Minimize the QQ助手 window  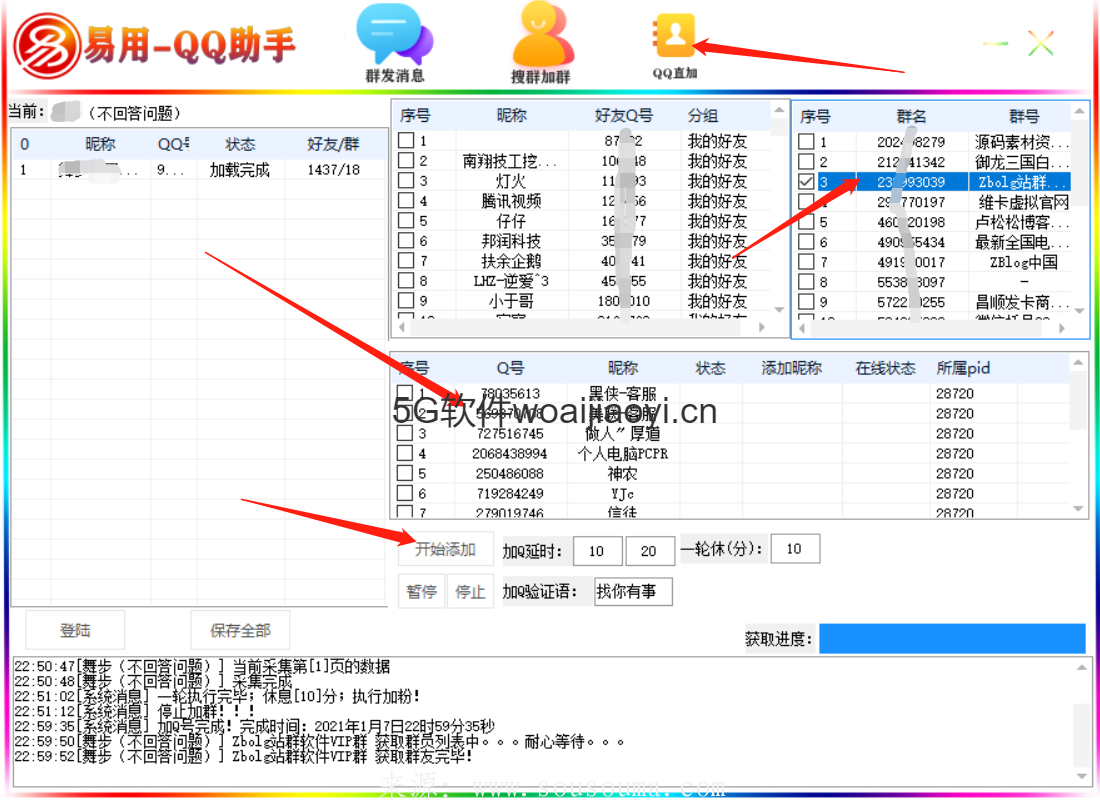995,44
